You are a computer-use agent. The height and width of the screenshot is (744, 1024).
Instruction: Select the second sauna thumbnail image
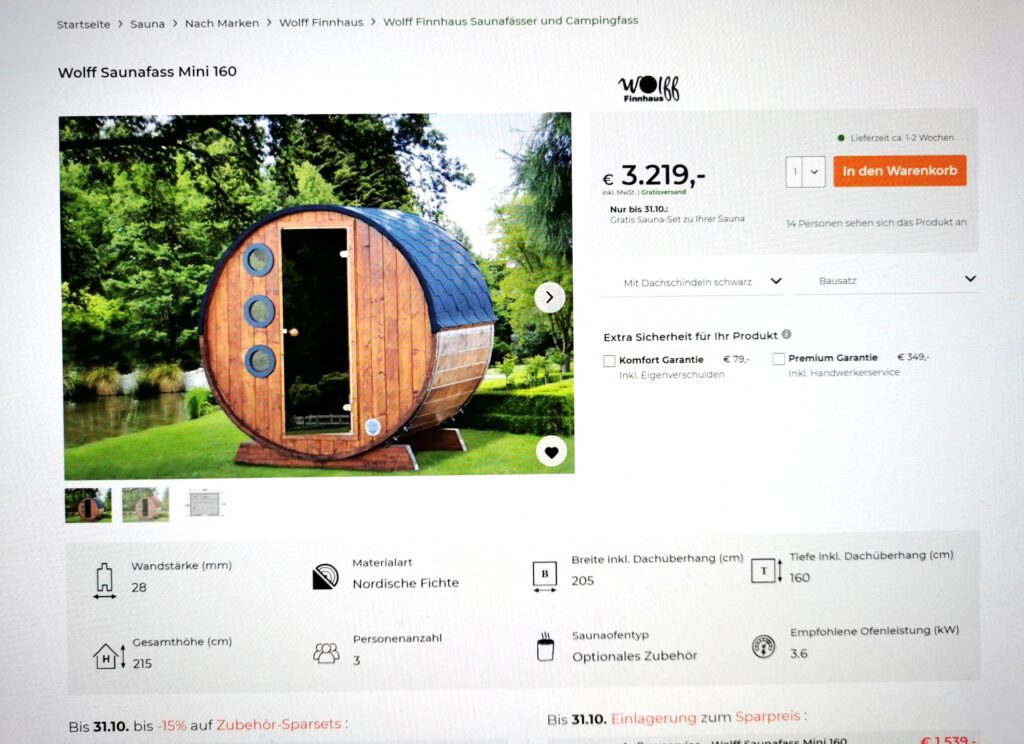[146, 504]
